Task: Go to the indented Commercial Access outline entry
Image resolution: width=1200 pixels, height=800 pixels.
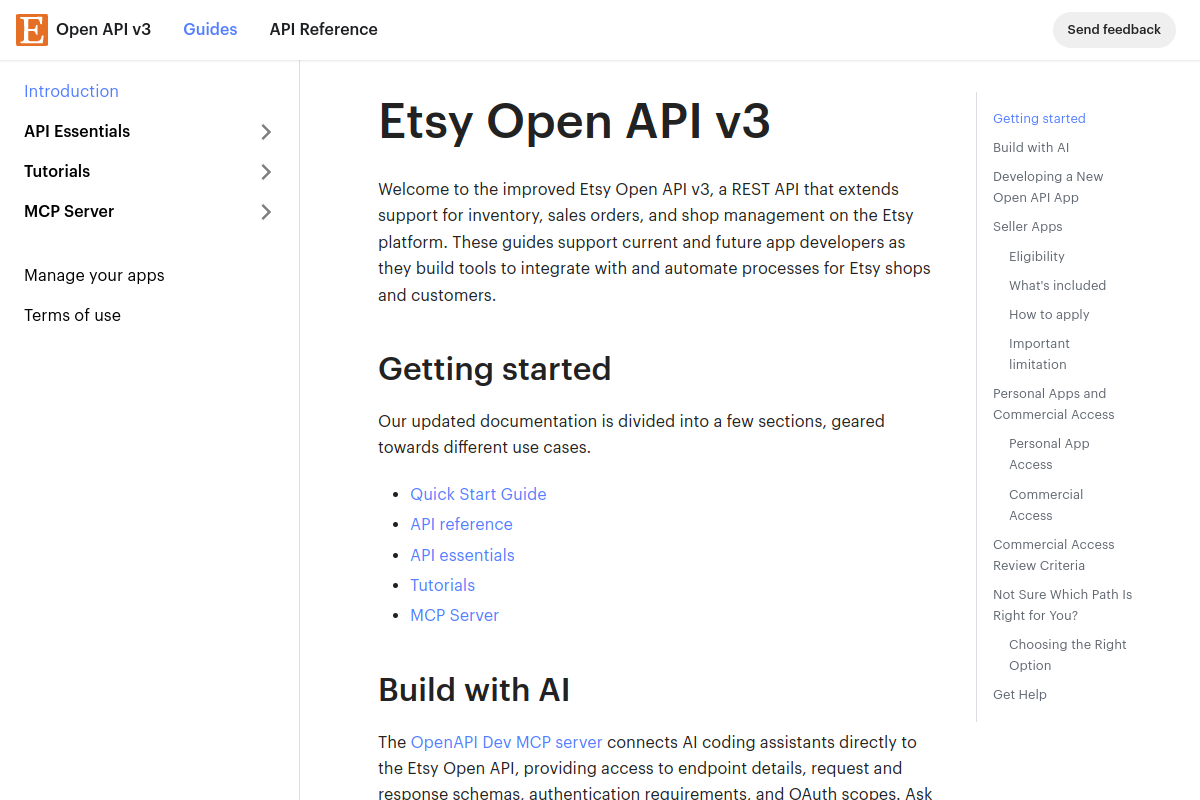Action: (x=1046, y=505)
